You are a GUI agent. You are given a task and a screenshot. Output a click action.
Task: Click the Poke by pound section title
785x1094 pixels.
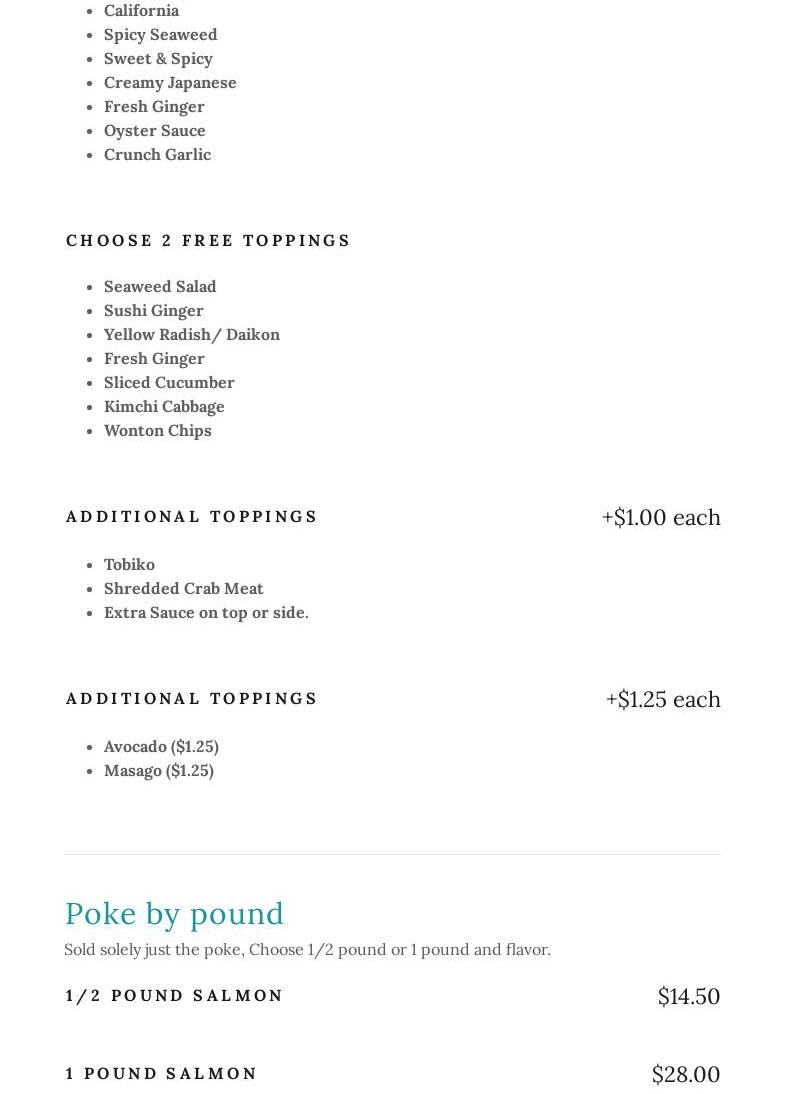click(174, 913)
